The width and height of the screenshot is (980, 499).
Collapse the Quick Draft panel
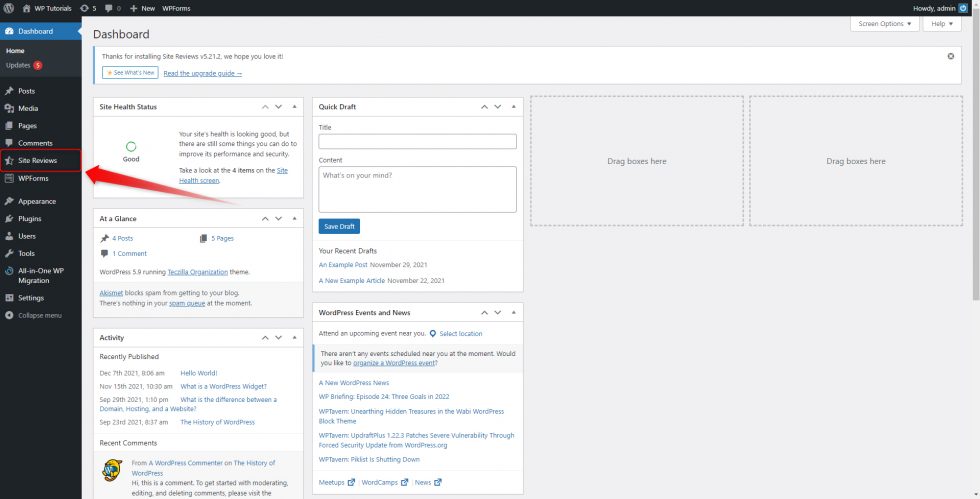pyautogui.click(x=514, y=107)
